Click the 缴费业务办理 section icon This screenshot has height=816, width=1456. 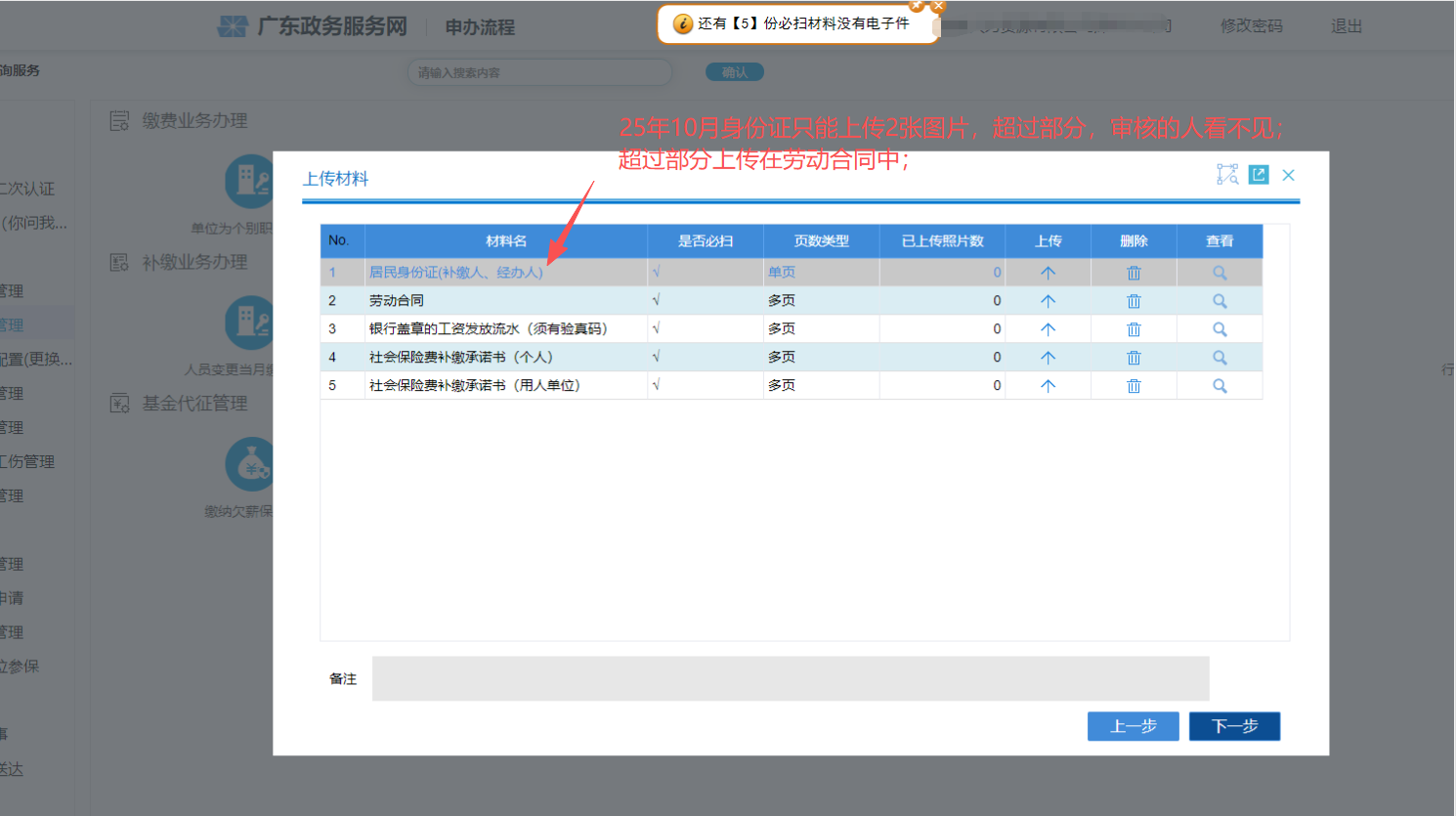pos(119,121)
